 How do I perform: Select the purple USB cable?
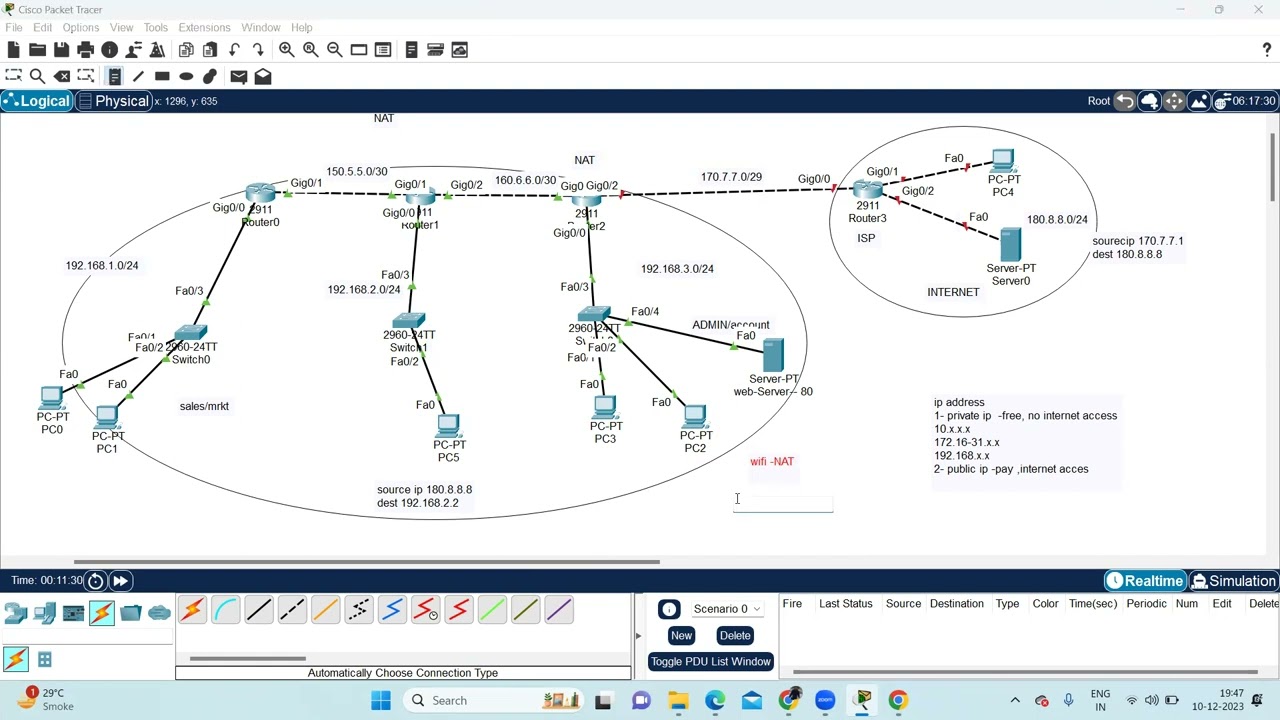pyautogui.click(x=558, y=609)
